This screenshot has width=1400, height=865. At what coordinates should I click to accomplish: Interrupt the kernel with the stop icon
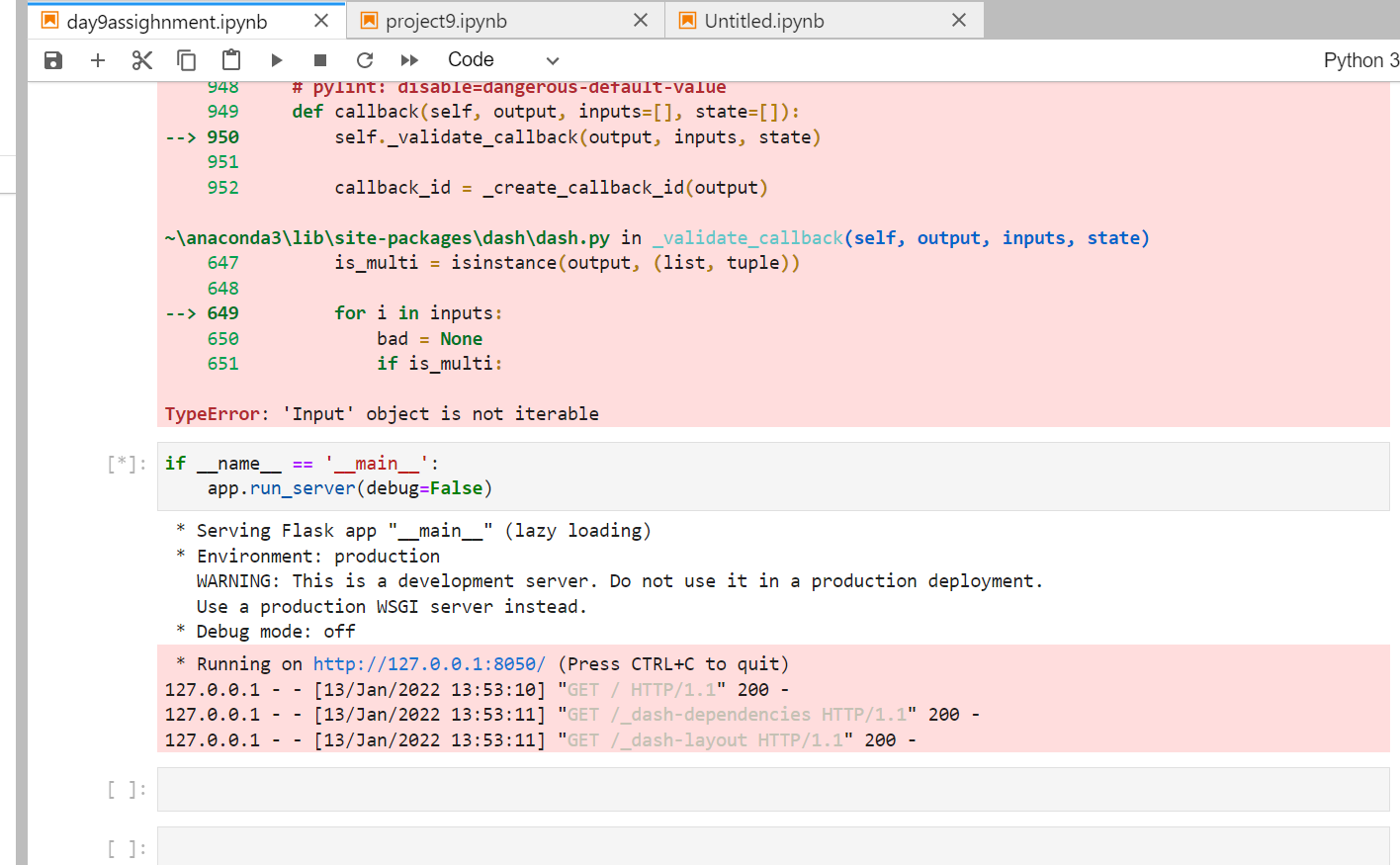[319, 60]
